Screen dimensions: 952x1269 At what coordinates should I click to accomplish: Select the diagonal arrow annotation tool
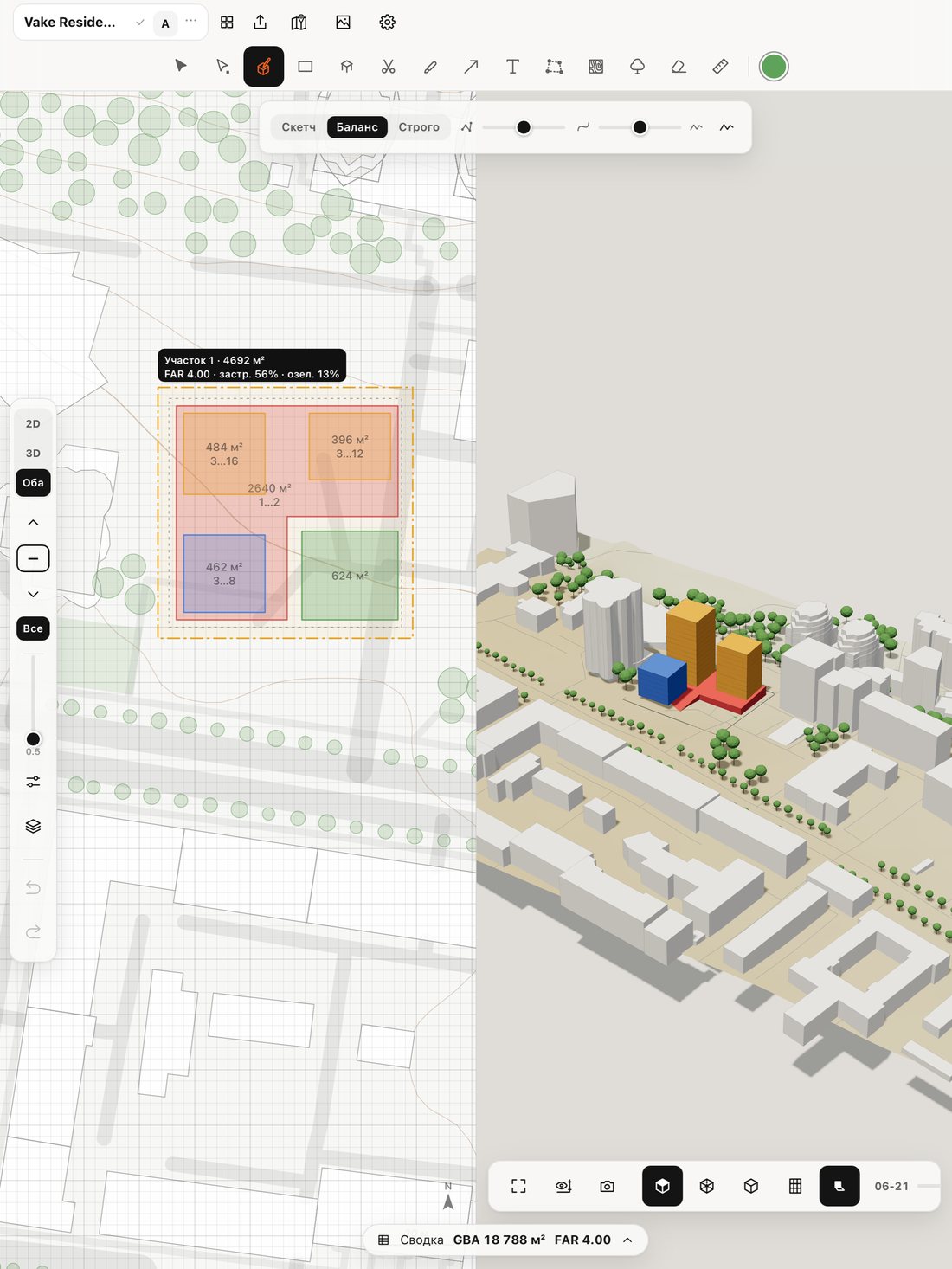click(471, 67)
